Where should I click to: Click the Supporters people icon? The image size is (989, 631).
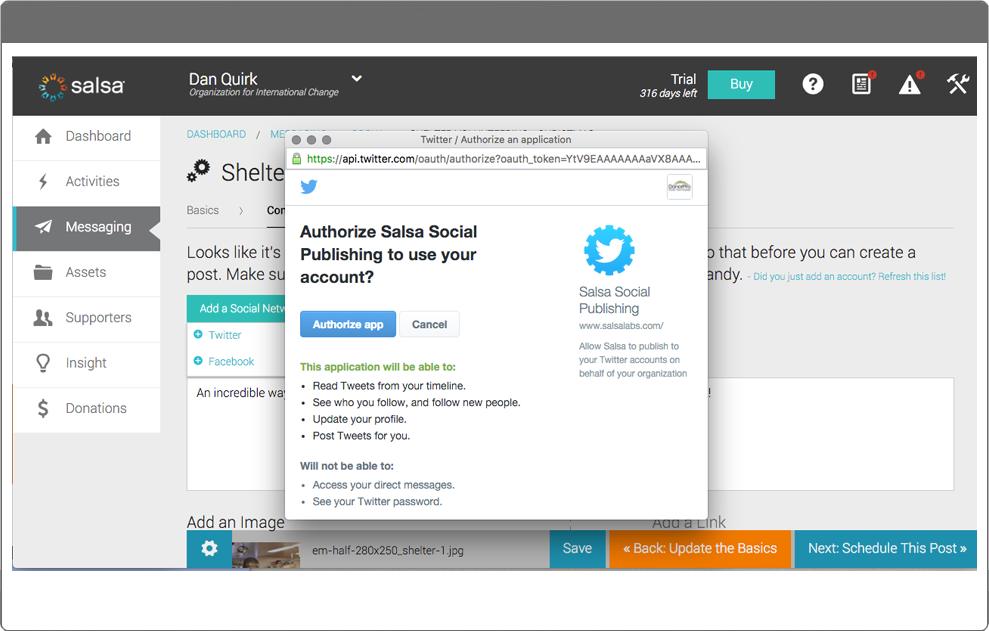click(x=43, y=318)
